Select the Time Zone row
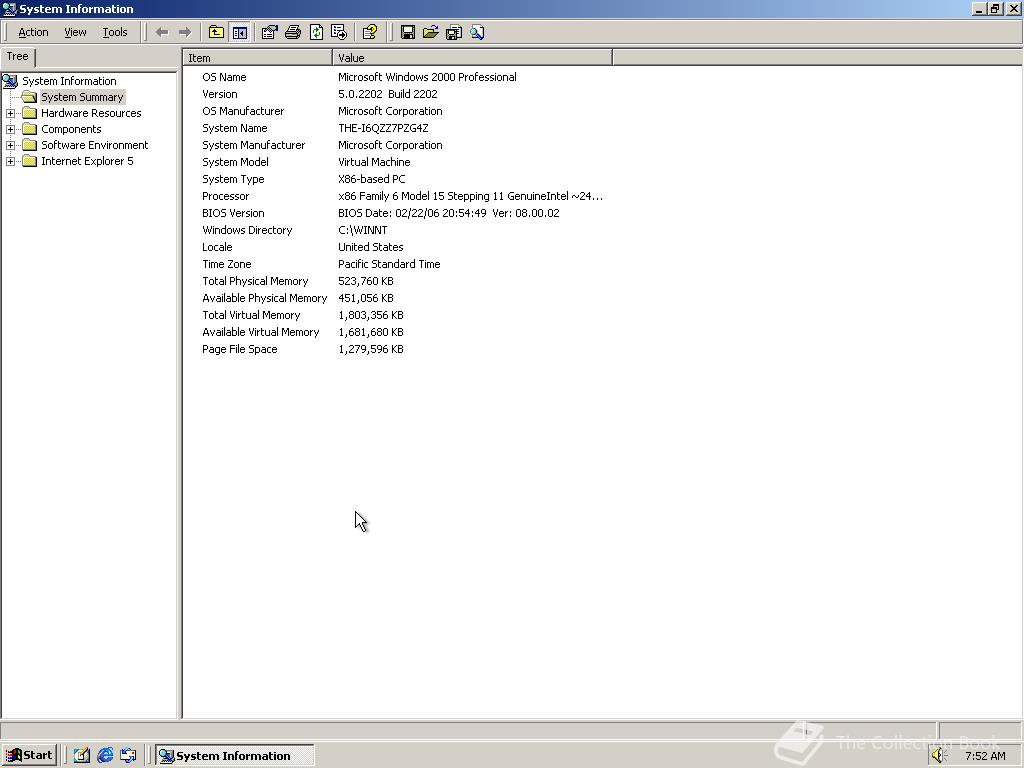The height and width of the screenshot is (768, 1024). pyautogui.click(x=397, y=264)
